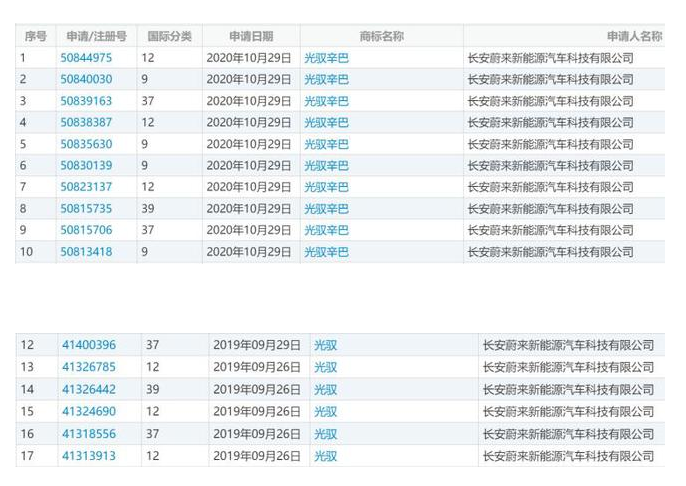
Task: Click the 申请/注册号 column header
Action: click(x=97, y=36)
